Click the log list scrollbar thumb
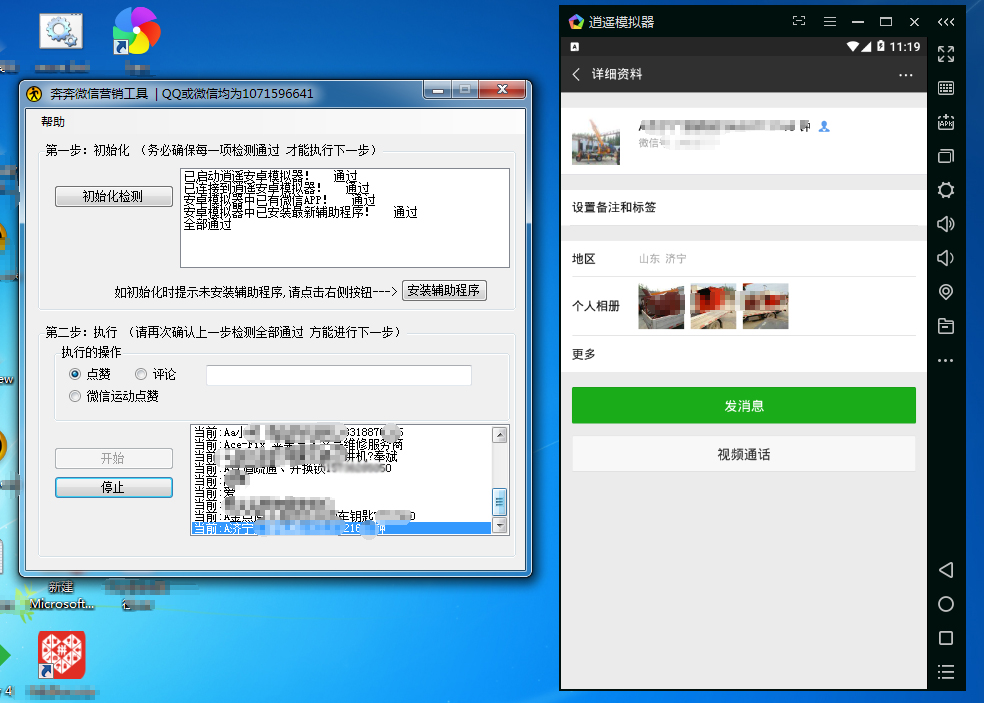This screenshot has width=984, height=703. tap(500, 502)
